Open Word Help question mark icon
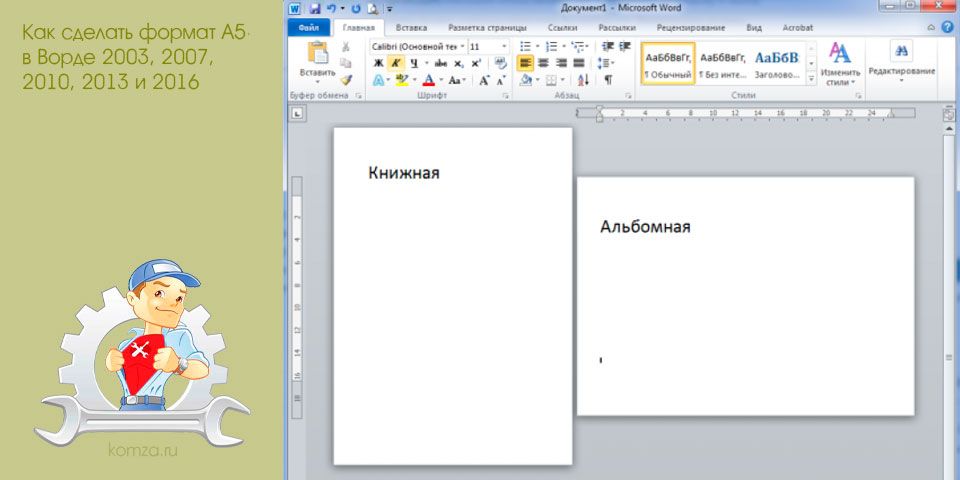Screen dimensions: 960x480 coord(948,27)
